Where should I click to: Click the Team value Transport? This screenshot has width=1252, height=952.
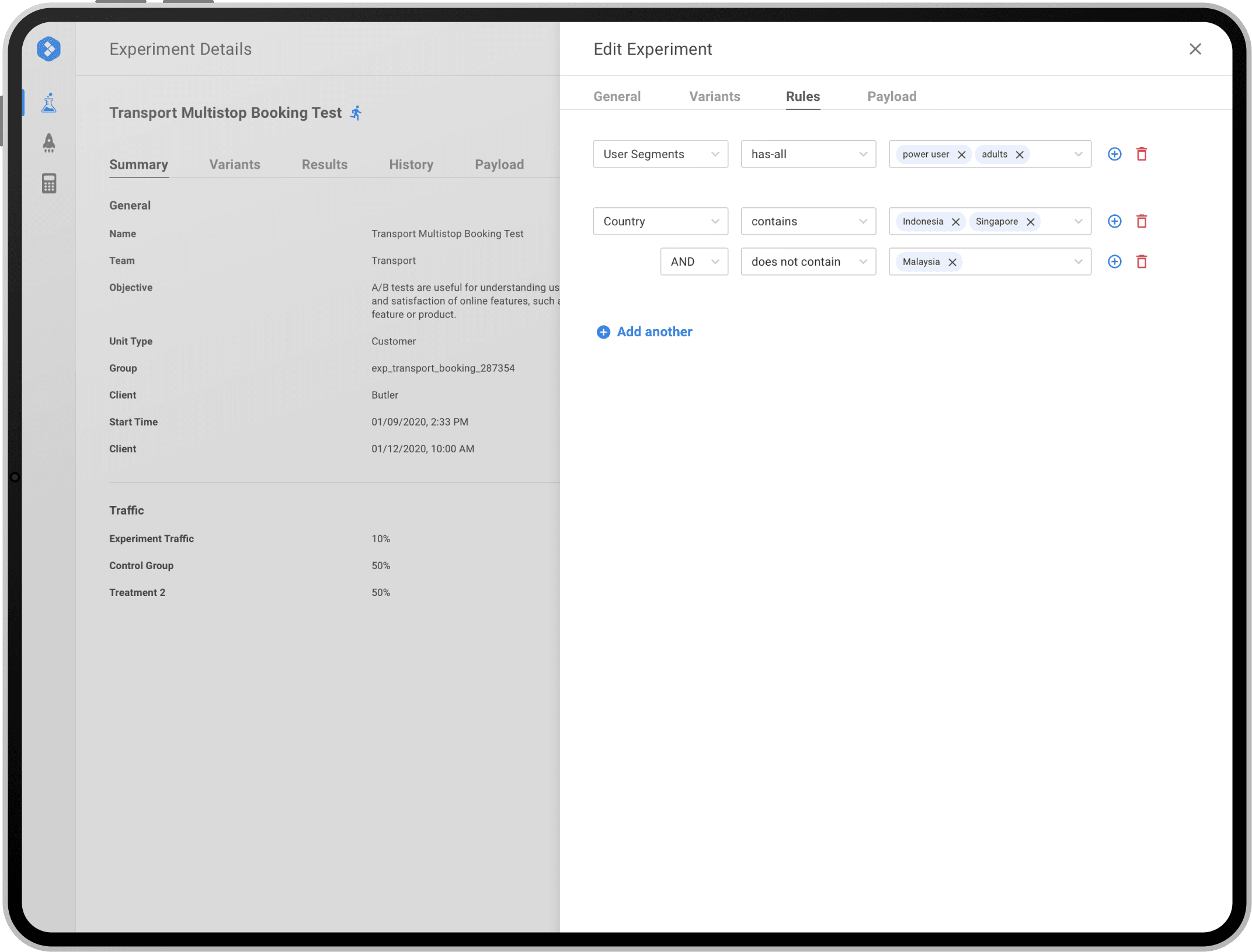coord(394,261)
